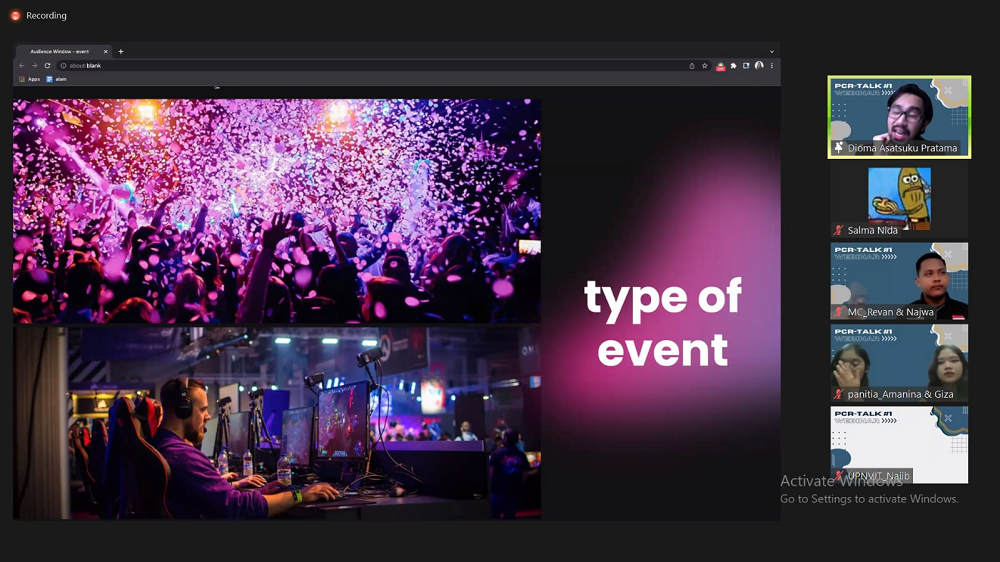The width and height of the screenshot is (1000, 562).
Task: Reload the Audience Window page
Action: [47, 66]
